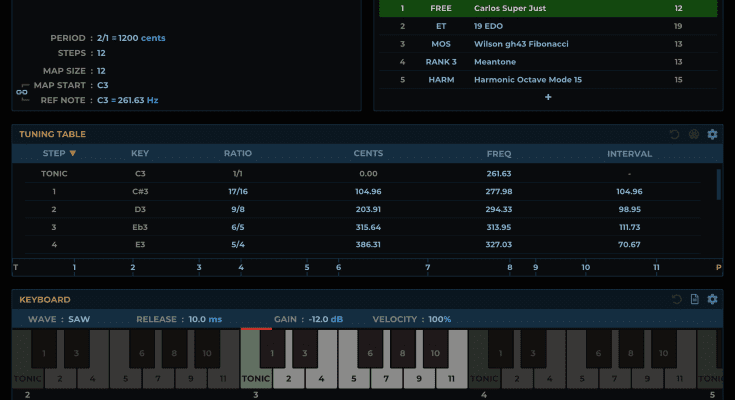
Task: Click the Tuning Table reset arrow icon
Action: pos(675,134)
